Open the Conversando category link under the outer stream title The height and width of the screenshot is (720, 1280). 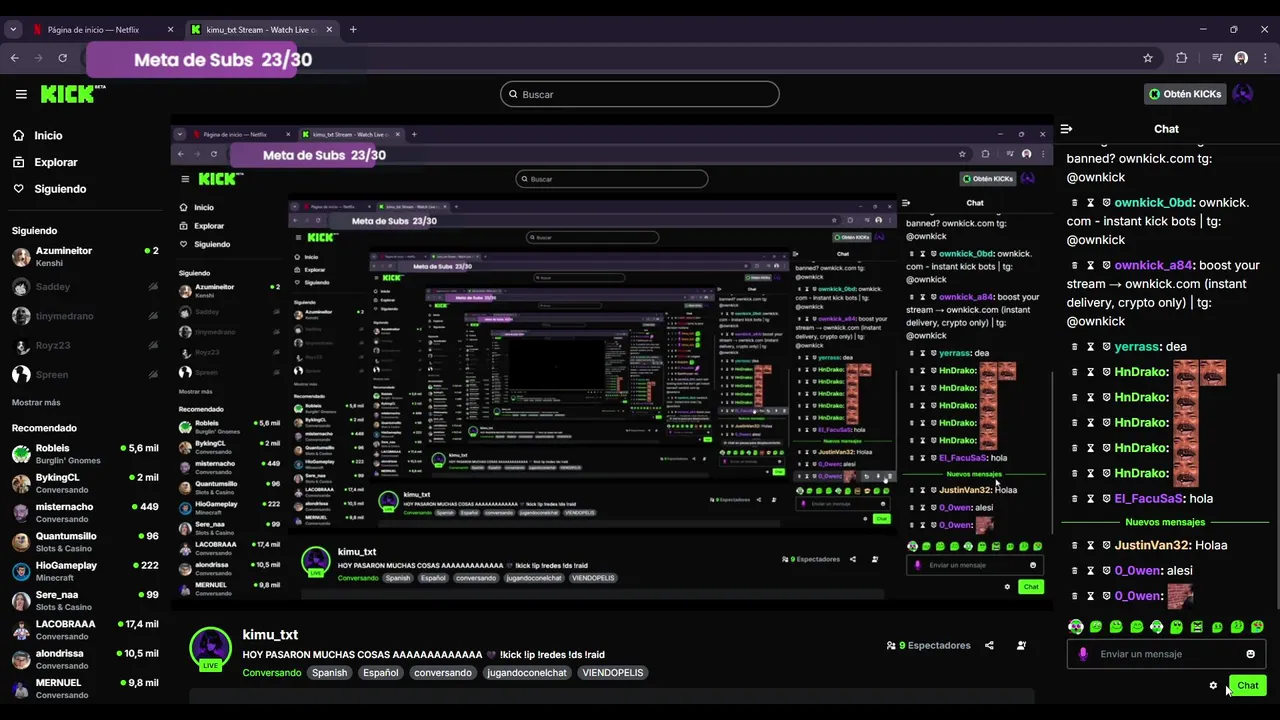coord(272,673)
